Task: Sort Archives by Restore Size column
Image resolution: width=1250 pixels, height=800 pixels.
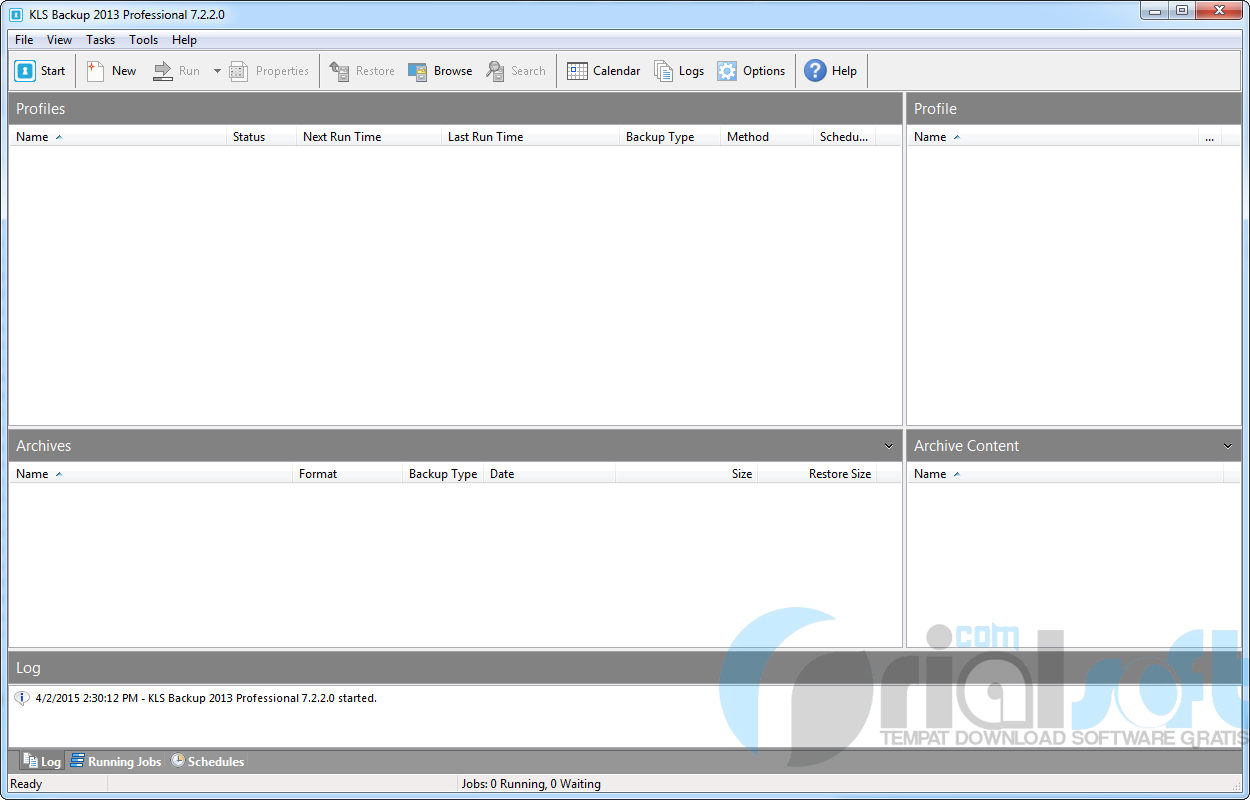Action: tap(817, 474)
